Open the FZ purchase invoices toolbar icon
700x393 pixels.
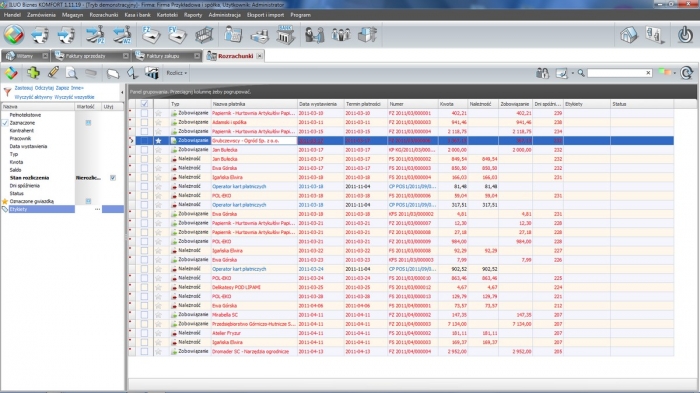click(x=151, y=35)
